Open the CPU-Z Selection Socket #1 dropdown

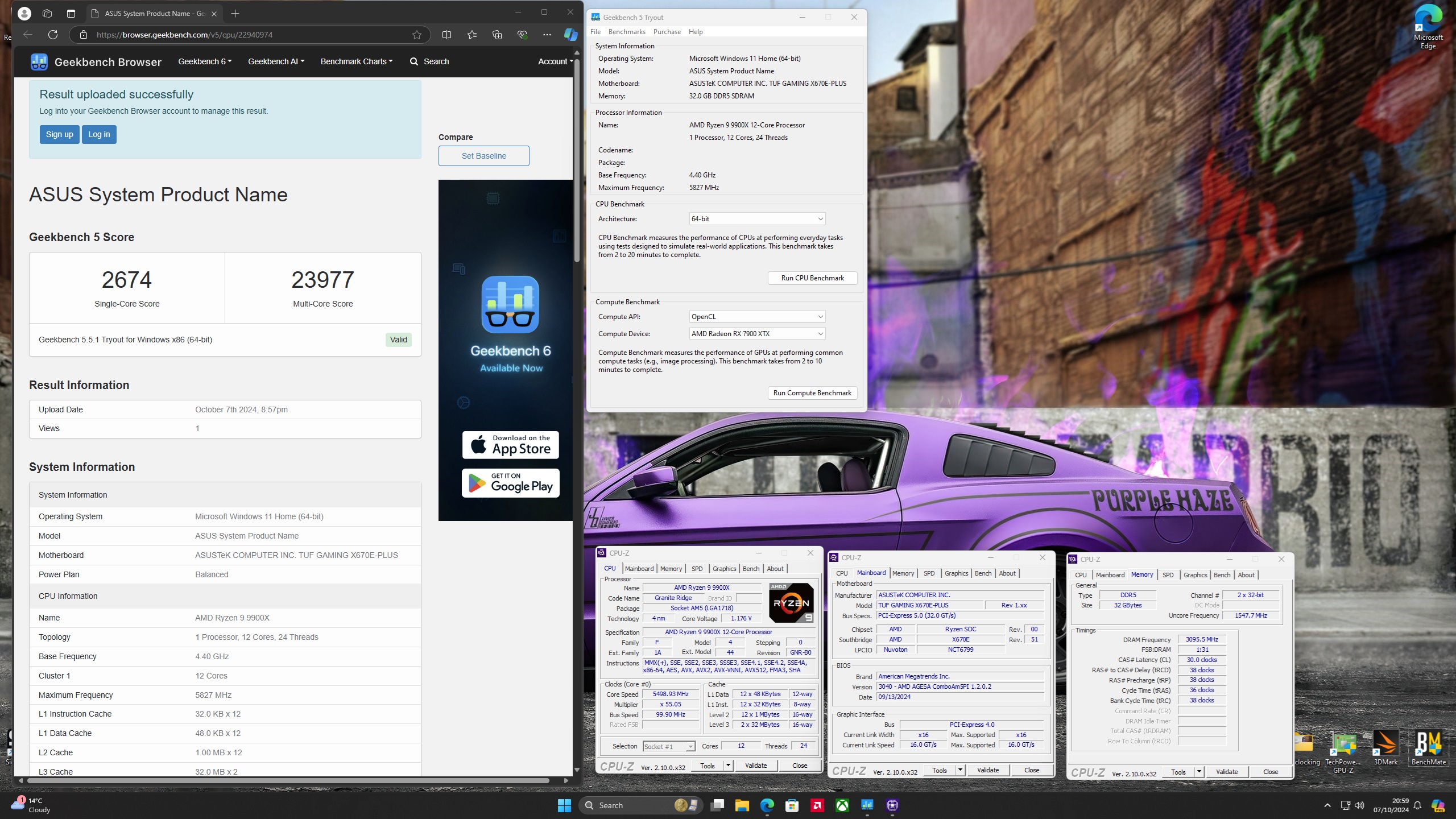669,747
